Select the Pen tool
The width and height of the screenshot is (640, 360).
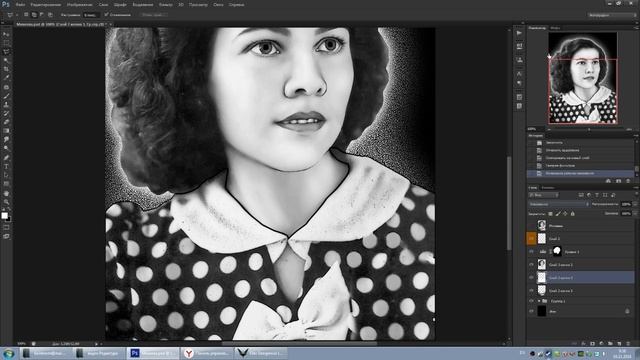[x=6, y=158]
